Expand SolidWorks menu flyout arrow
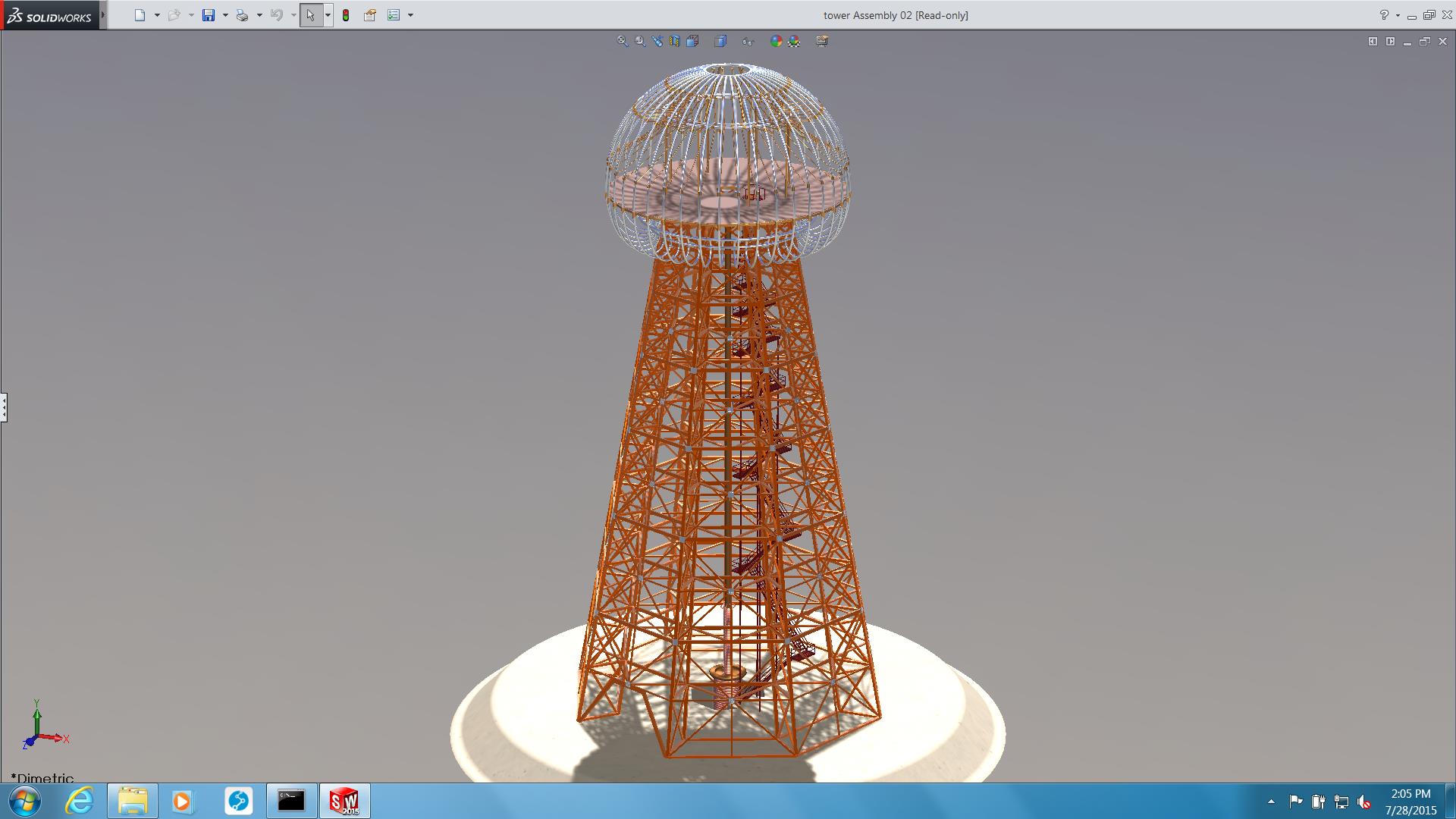Image resolution: width=1456 pixels, height=819 pixels. 103,15
